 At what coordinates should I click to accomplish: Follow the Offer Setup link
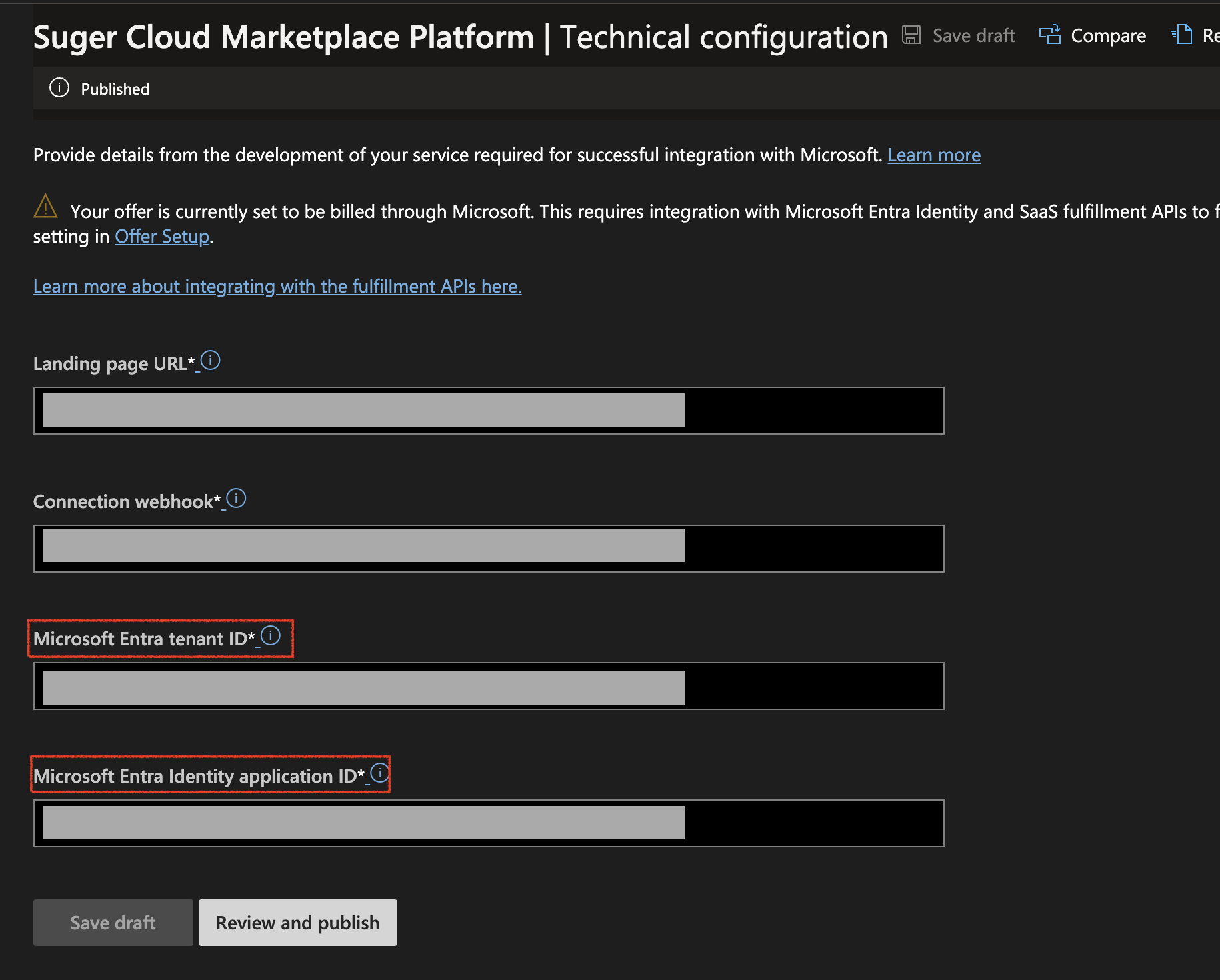tap(162, 236)
